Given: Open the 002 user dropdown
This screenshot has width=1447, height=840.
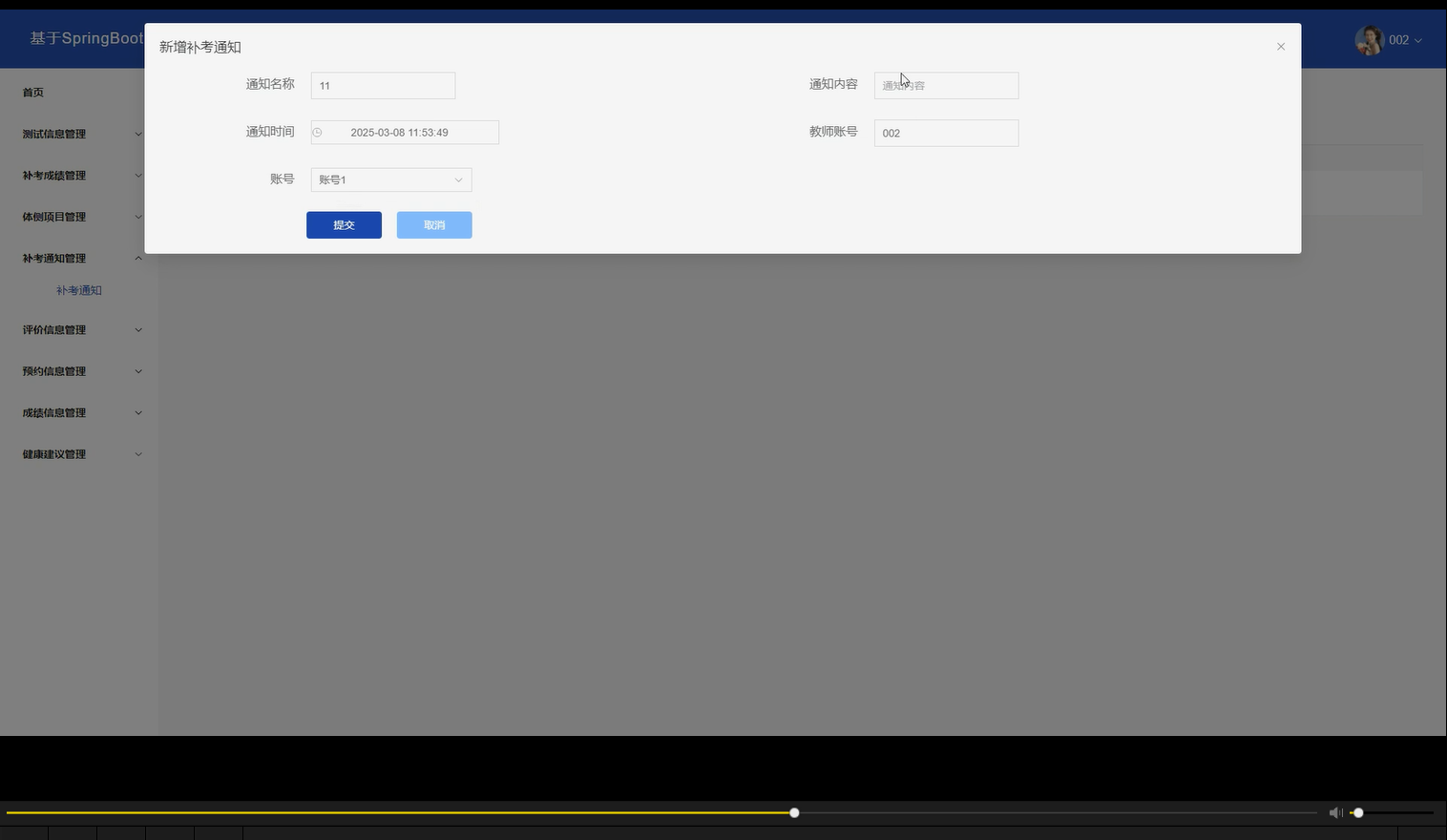Looking at the screenshot, I should click(x=1405, y=40).
